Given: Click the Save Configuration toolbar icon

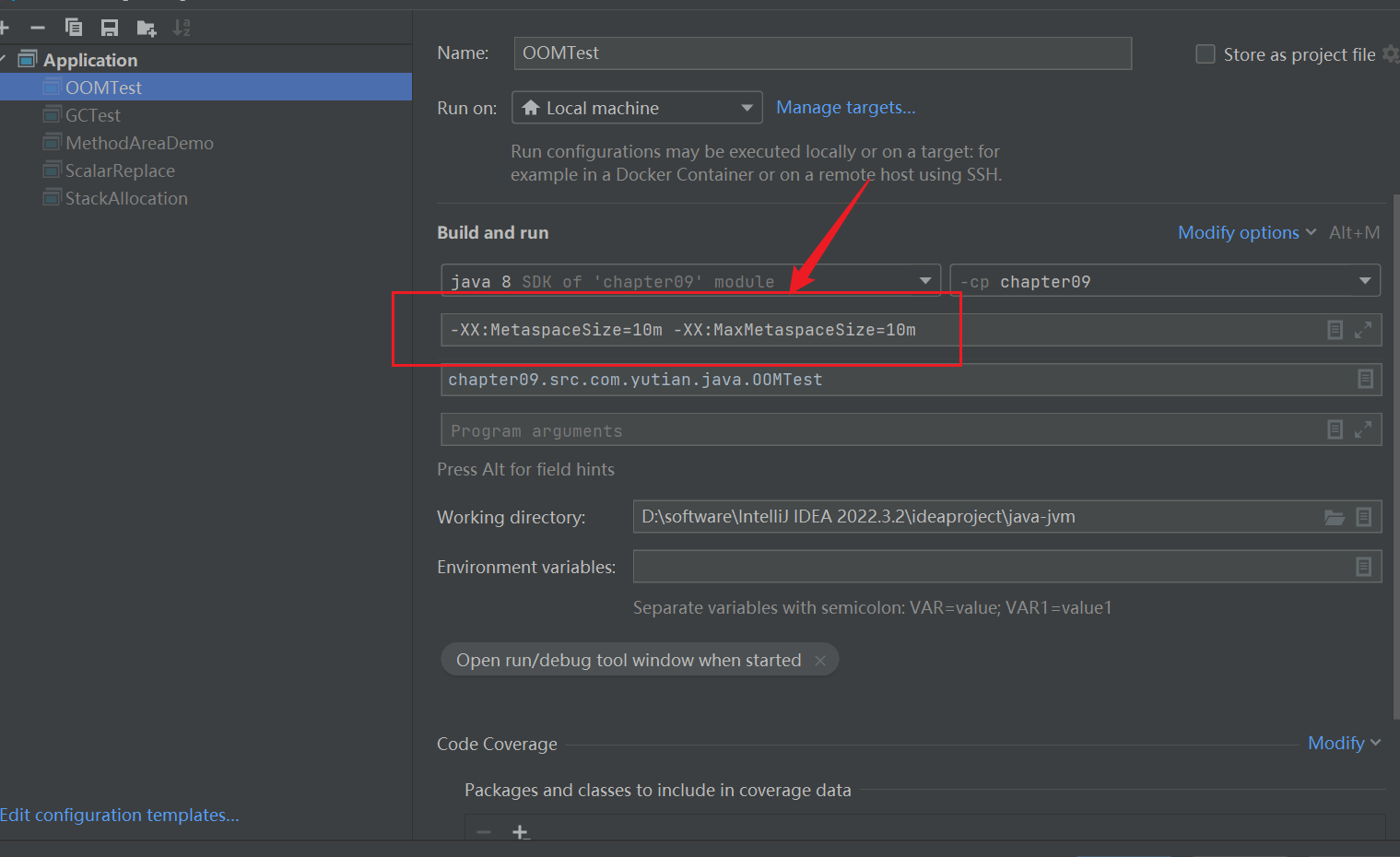Looking at the screenshot, I should click(x=110, y=28).
